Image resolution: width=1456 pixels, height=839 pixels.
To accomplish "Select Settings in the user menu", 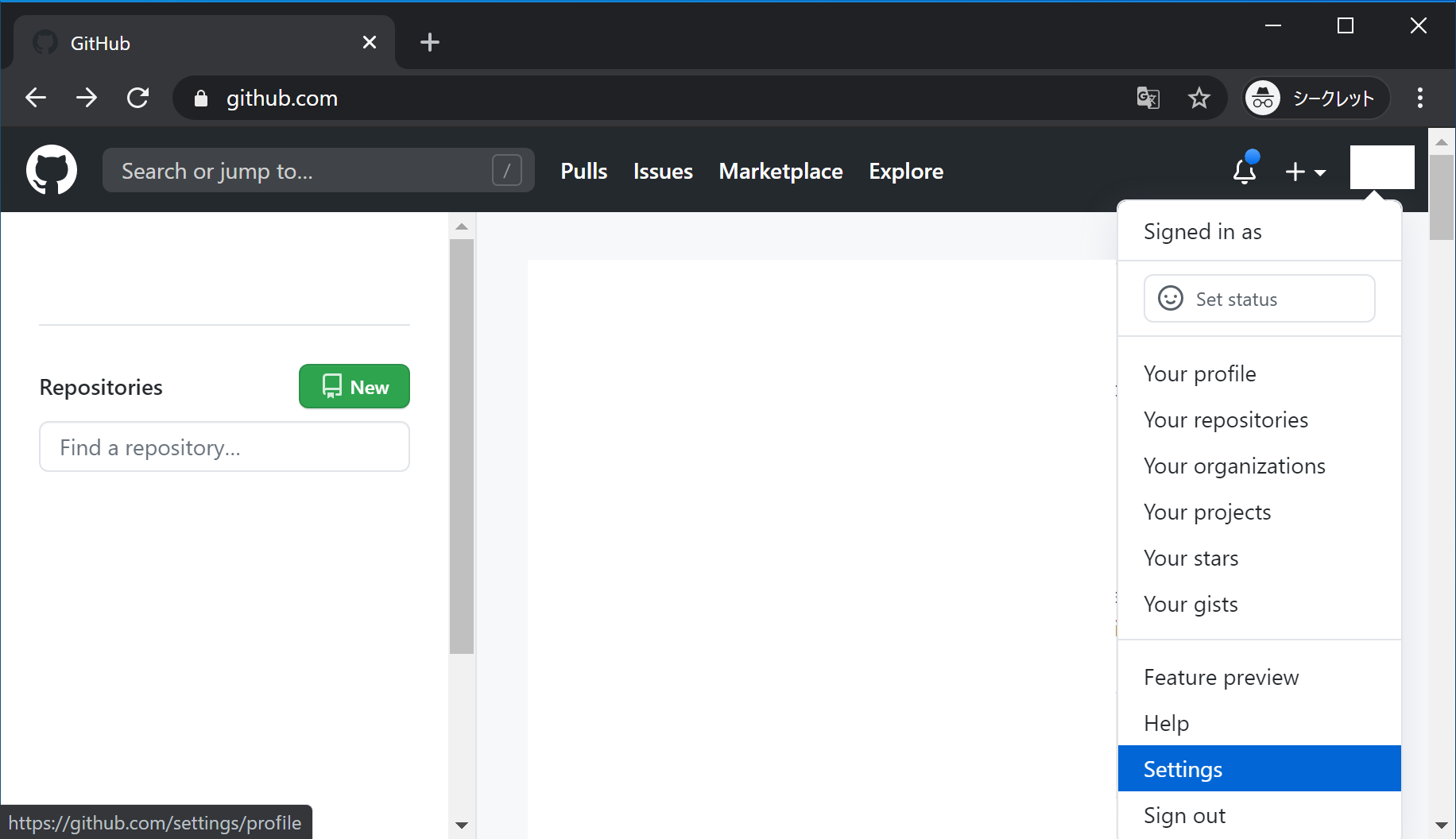I will 1259,769.
